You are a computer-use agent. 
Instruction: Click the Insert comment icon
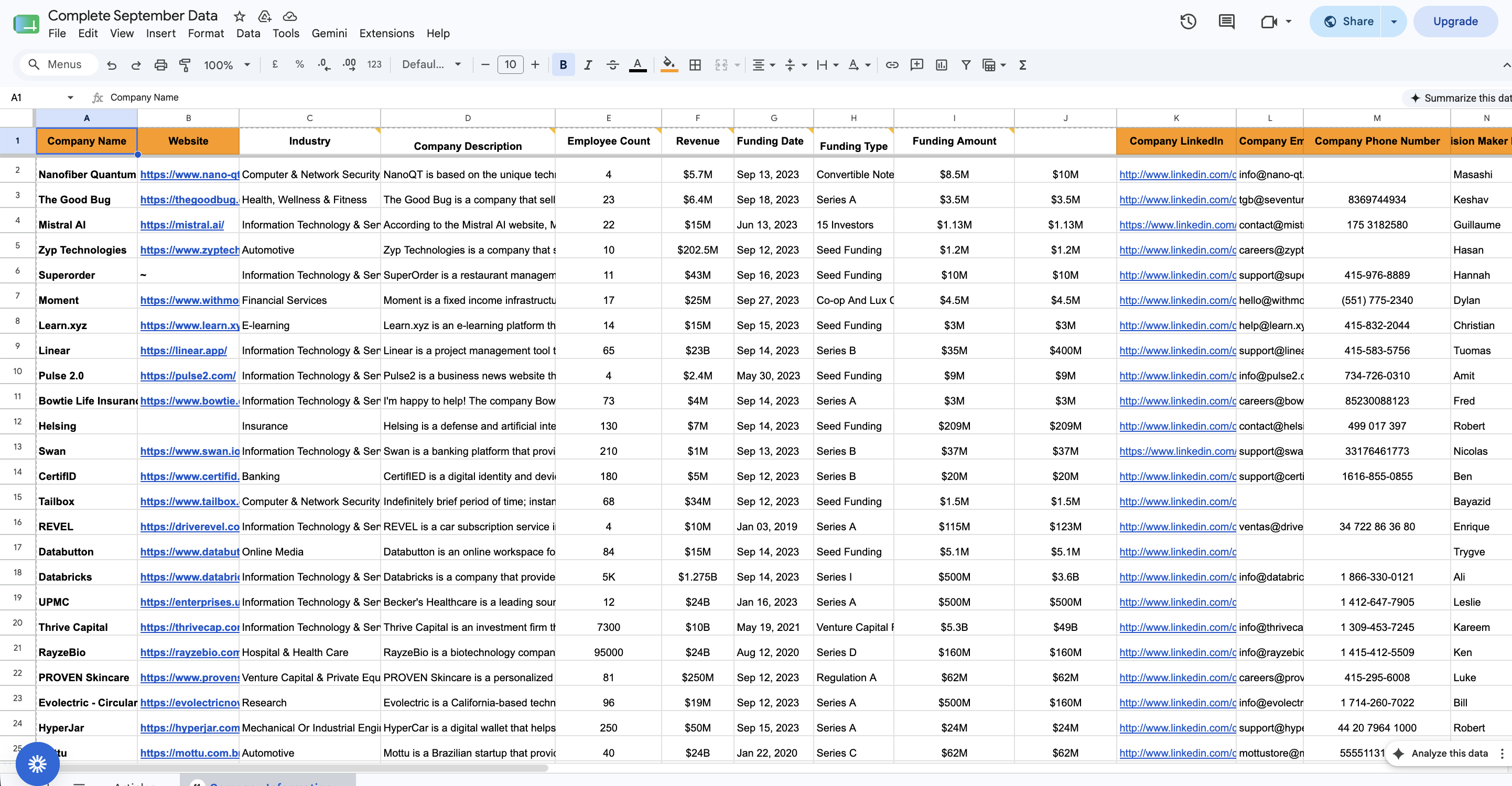coord(916,64)
